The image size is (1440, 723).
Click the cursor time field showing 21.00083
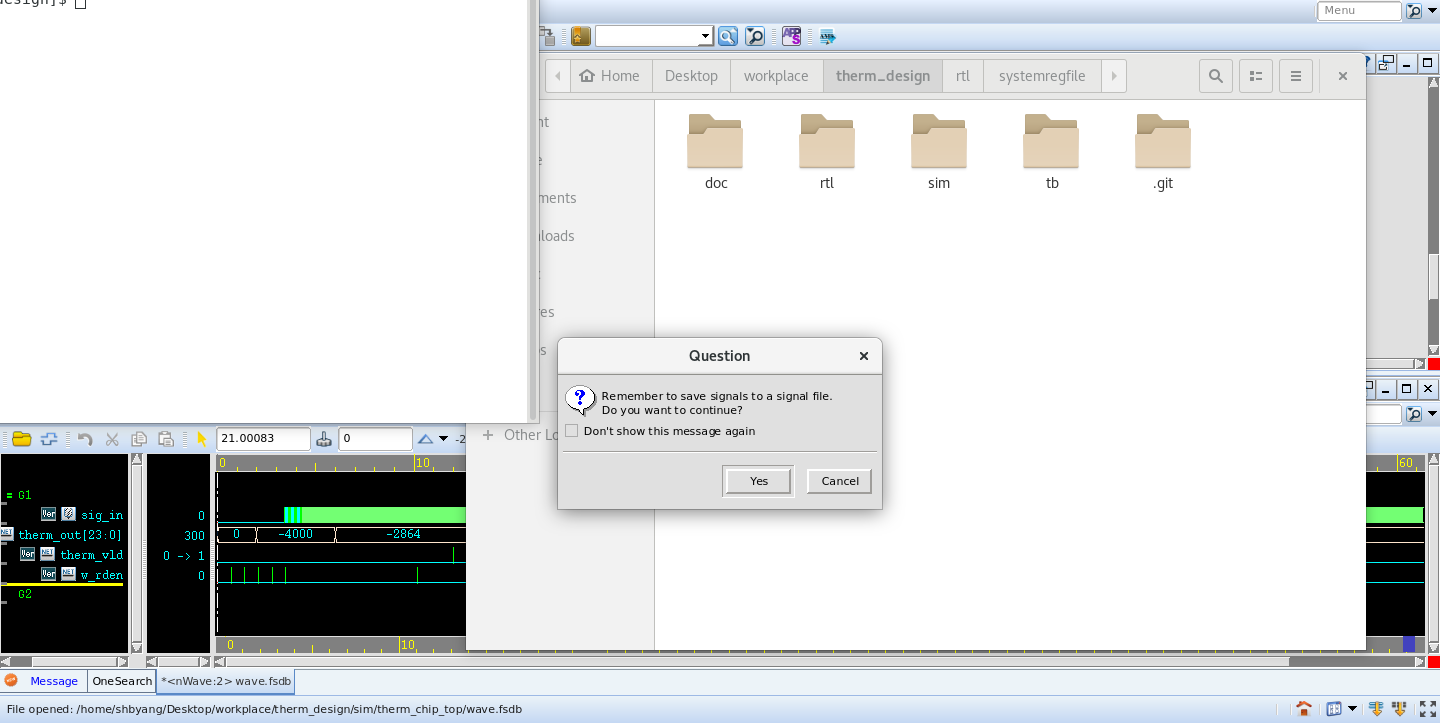point(263,439)
